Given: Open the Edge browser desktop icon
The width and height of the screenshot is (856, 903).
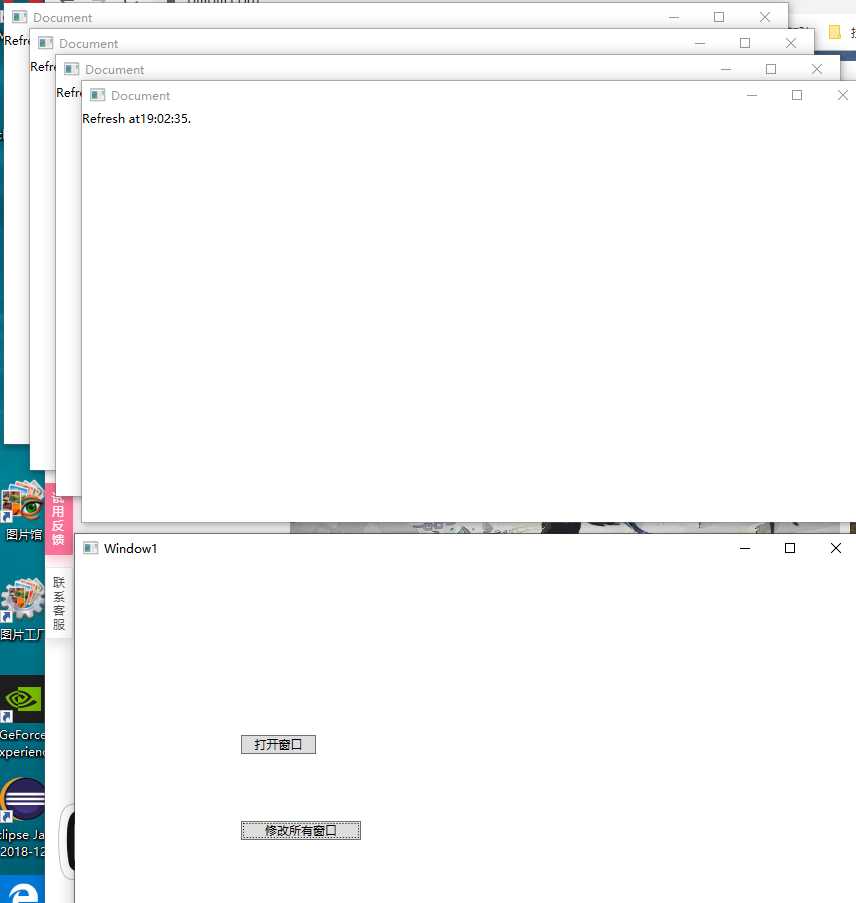Looking at the screenshot, I should (x=22, y=890).
